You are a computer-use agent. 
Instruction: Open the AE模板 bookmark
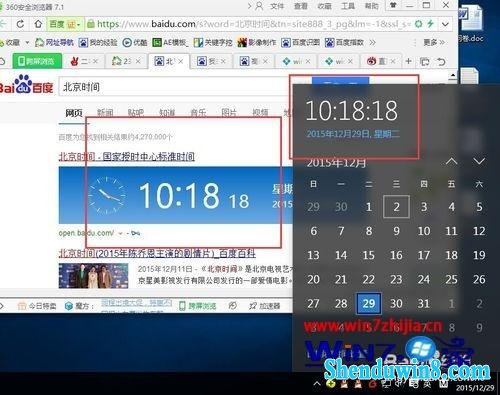pyautogui.click(x=171, y=42)
